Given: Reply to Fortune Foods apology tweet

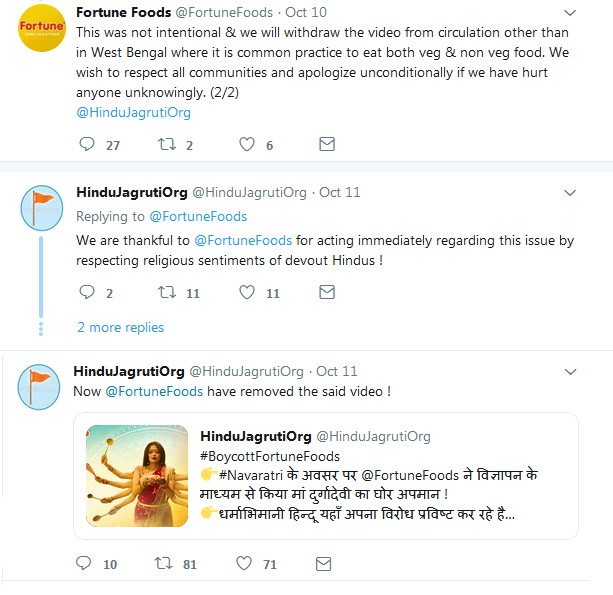Looking at the screenshot, I should coord(87,145).
